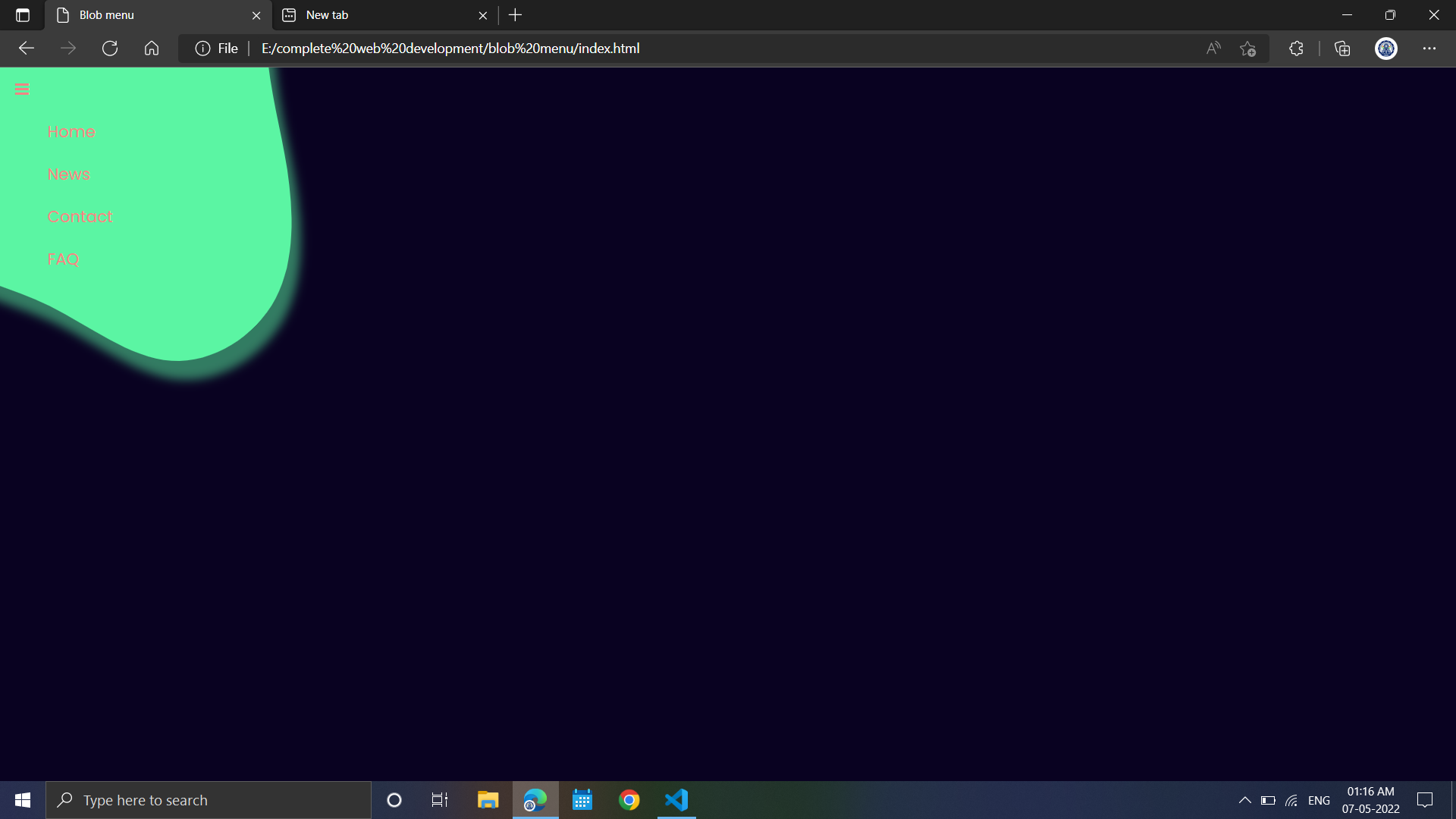Click the back navigation arrow
Screen dimensions: 1456x819
coord(27,48)
